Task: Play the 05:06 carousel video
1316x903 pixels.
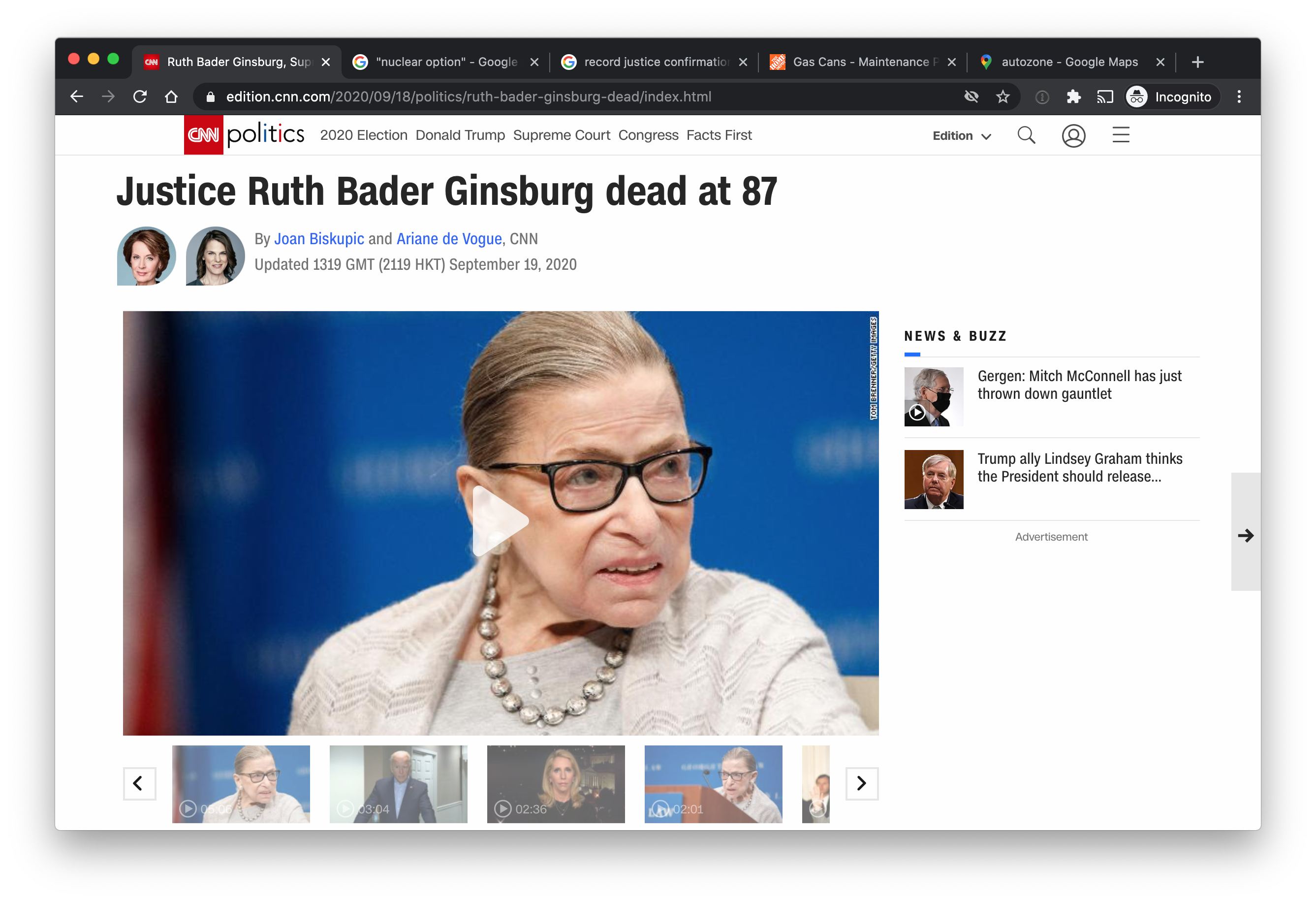Action: pos(241,784)
